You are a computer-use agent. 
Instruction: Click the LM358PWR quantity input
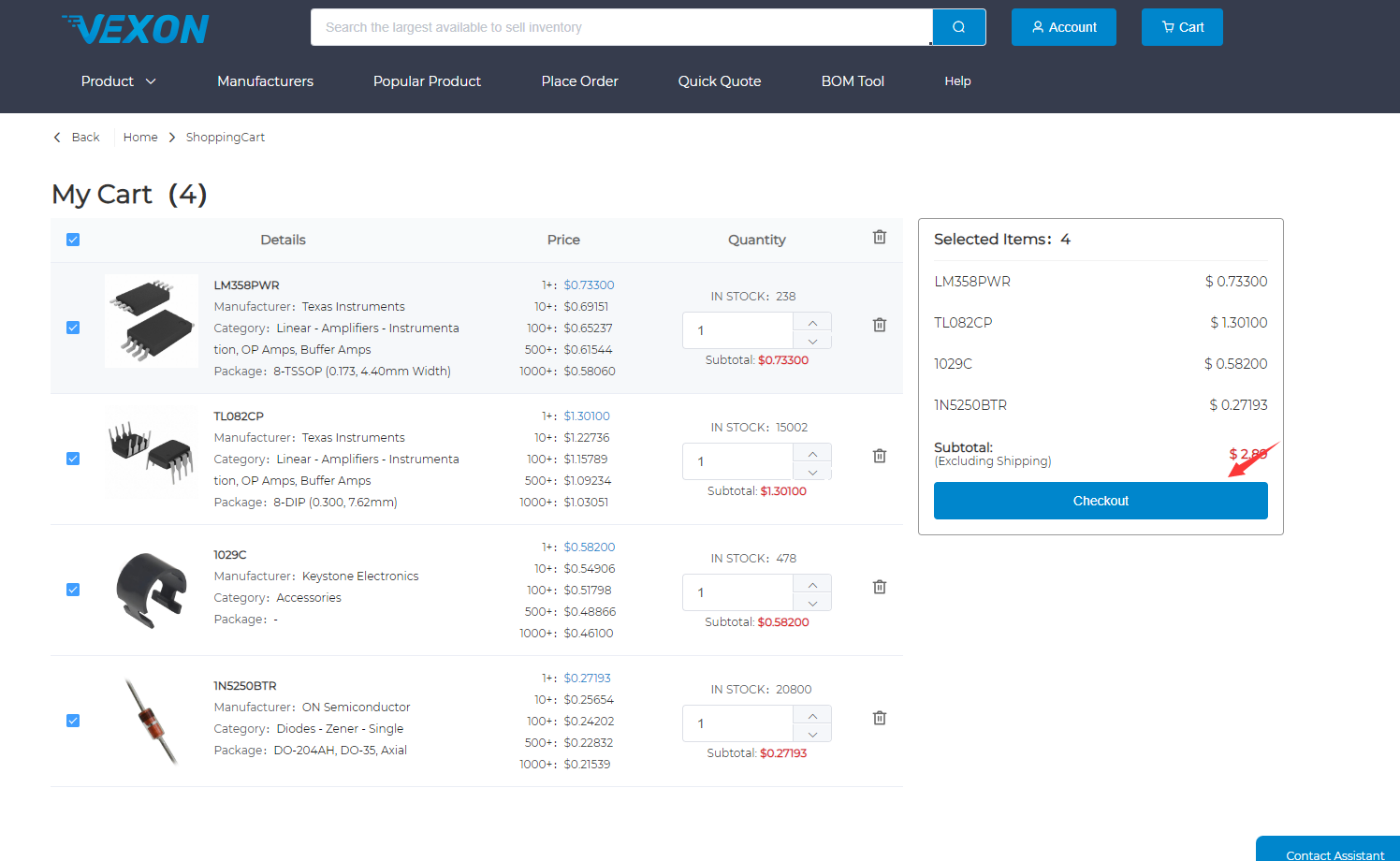coord(738,330)
